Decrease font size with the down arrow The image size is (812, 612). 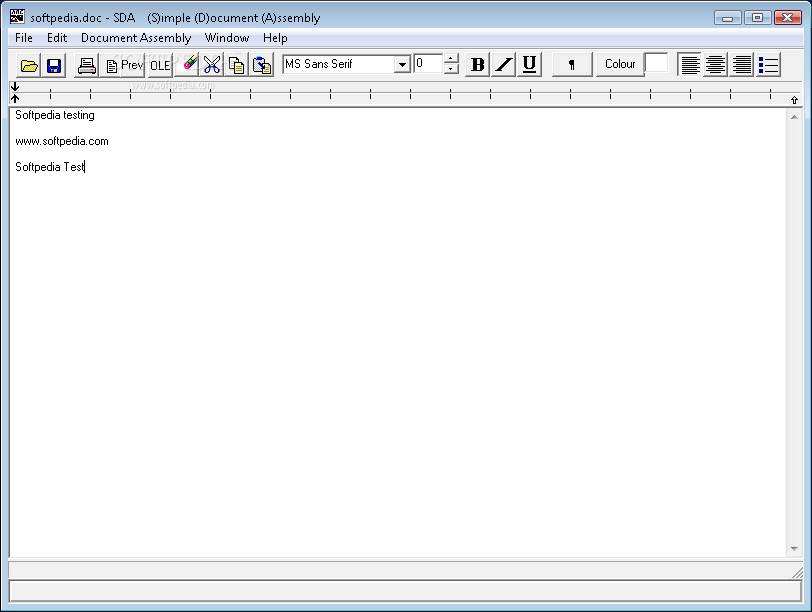coord(451,69)
